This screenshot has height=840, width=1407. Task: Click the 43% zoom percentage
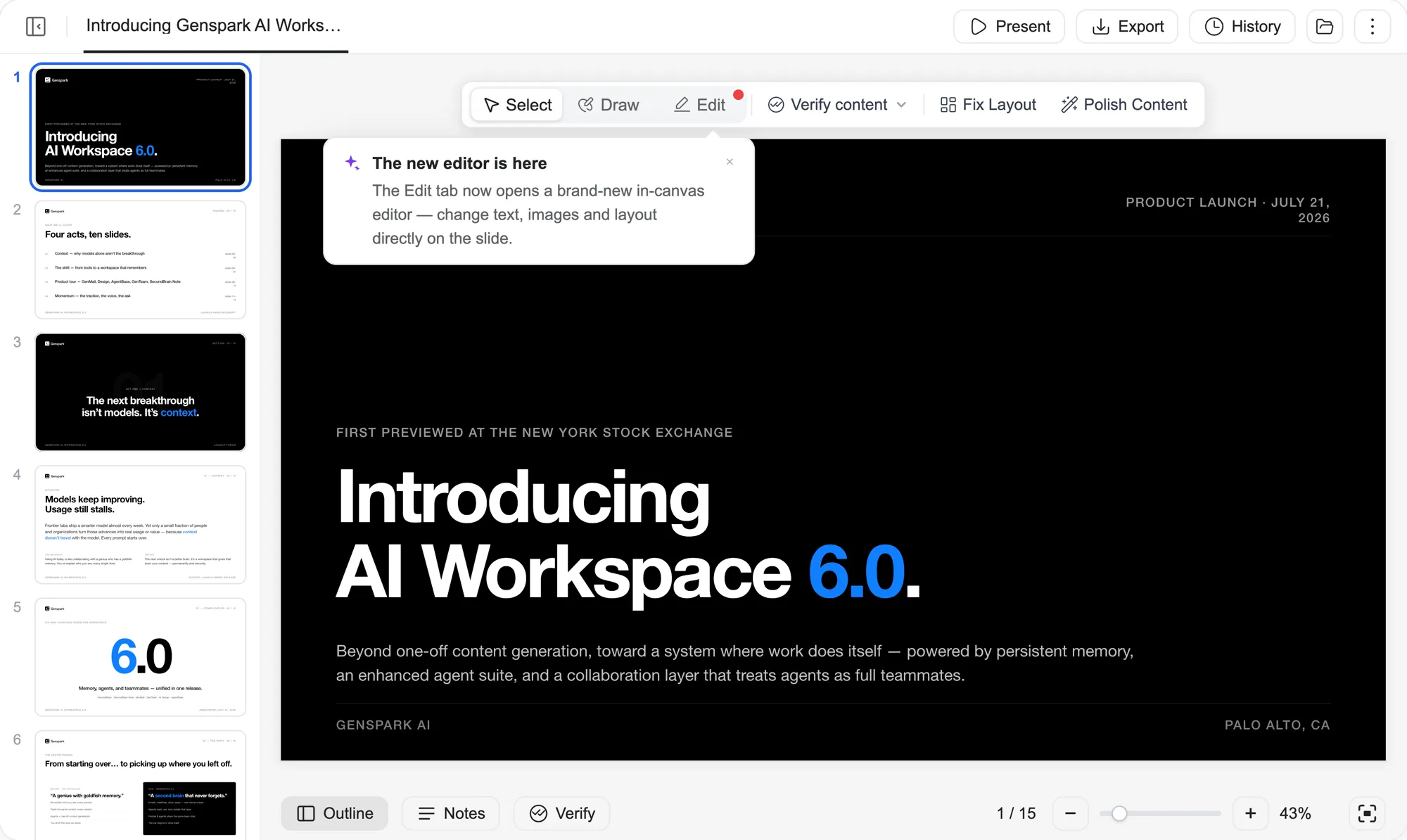coord(1294,813)
